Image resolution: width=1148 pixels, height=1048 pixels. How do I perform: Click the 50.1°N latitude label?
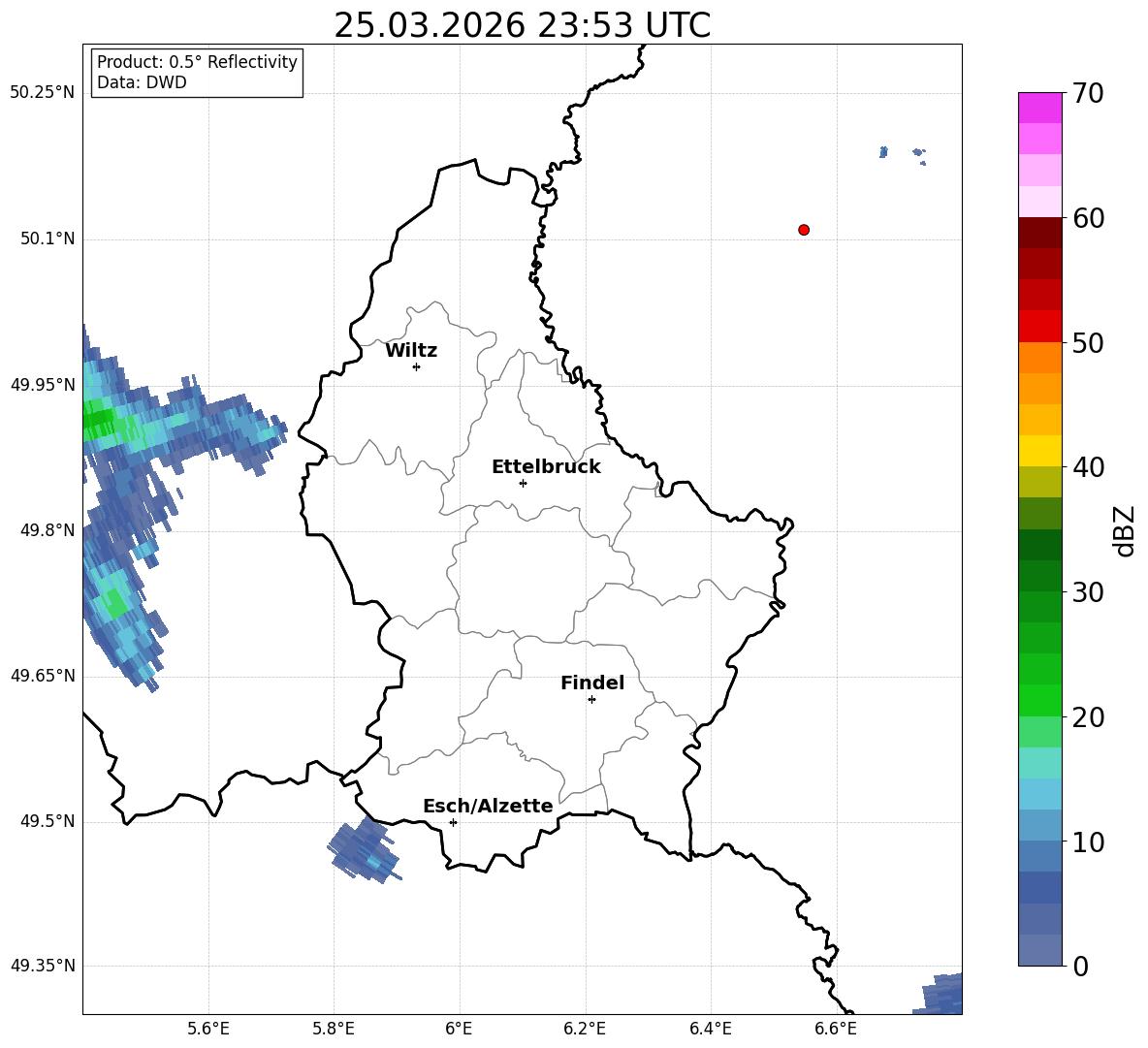[48, 239]
